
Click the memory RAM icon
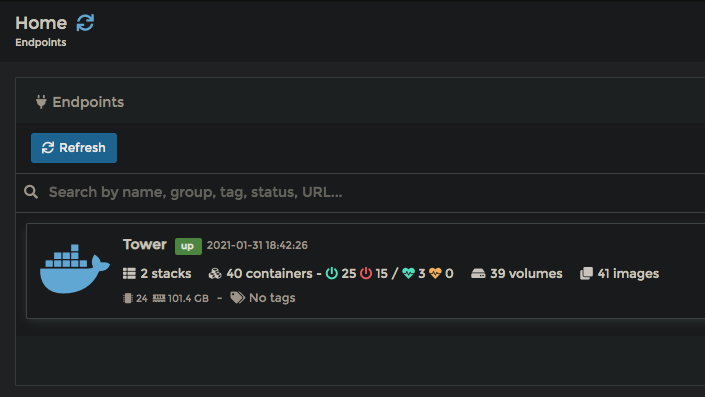coord(159,298)
